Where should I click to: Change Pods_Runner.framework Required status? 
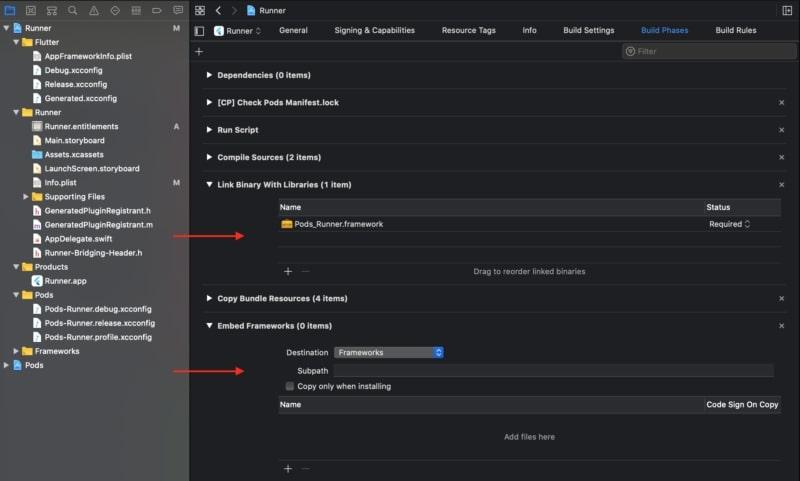(x=729, y=224)
